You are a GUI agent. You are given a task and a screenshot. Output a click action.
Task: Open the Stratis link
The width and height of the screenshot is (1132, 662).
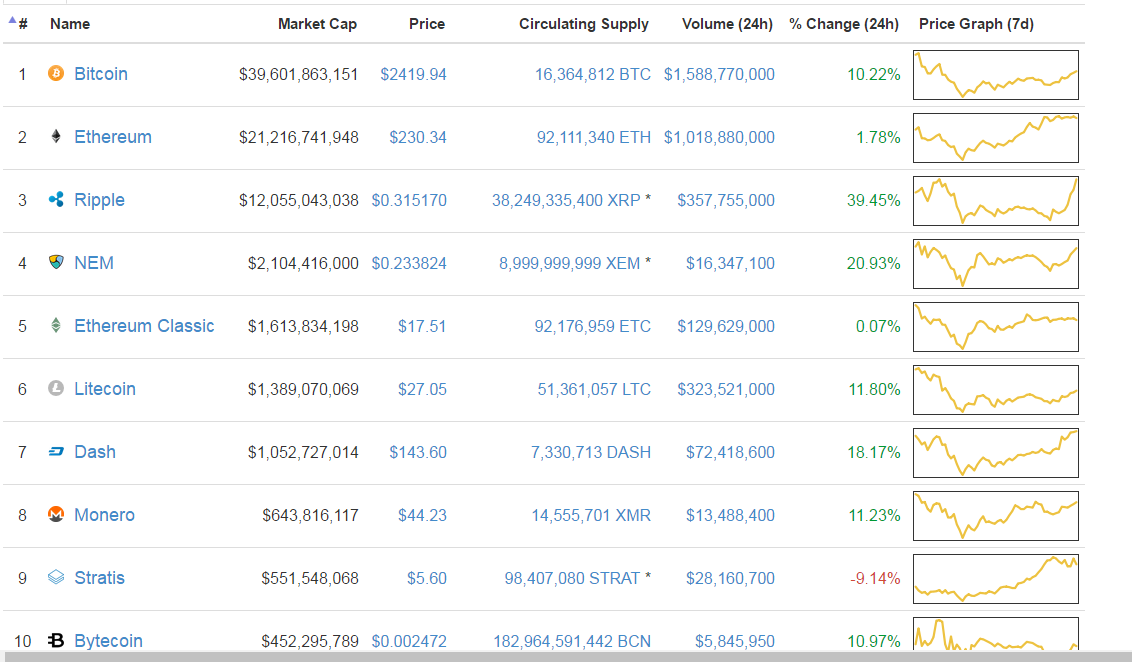pos(100,578)
